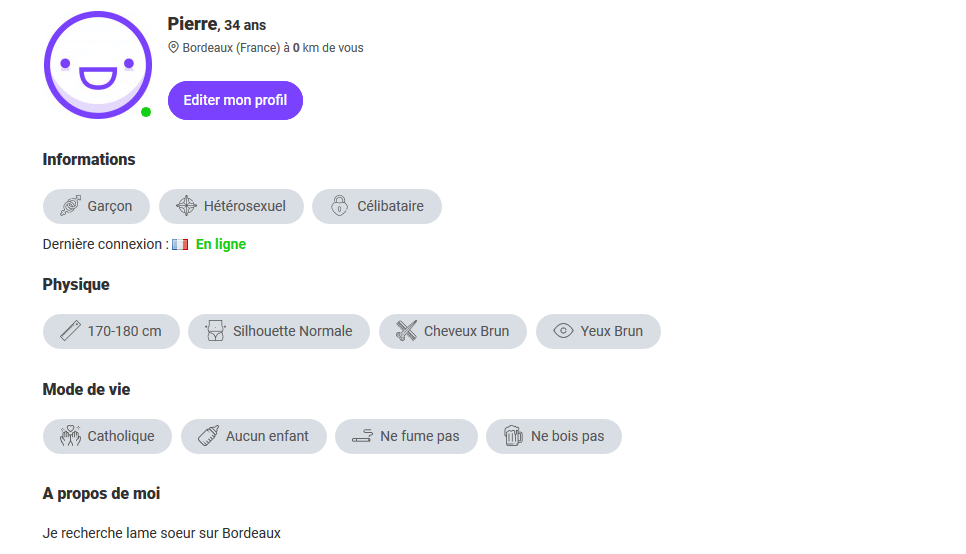Screen dimensions: 966x554
Task: Click the ruler icon for 170-180 cm
Action: [70, 331]
